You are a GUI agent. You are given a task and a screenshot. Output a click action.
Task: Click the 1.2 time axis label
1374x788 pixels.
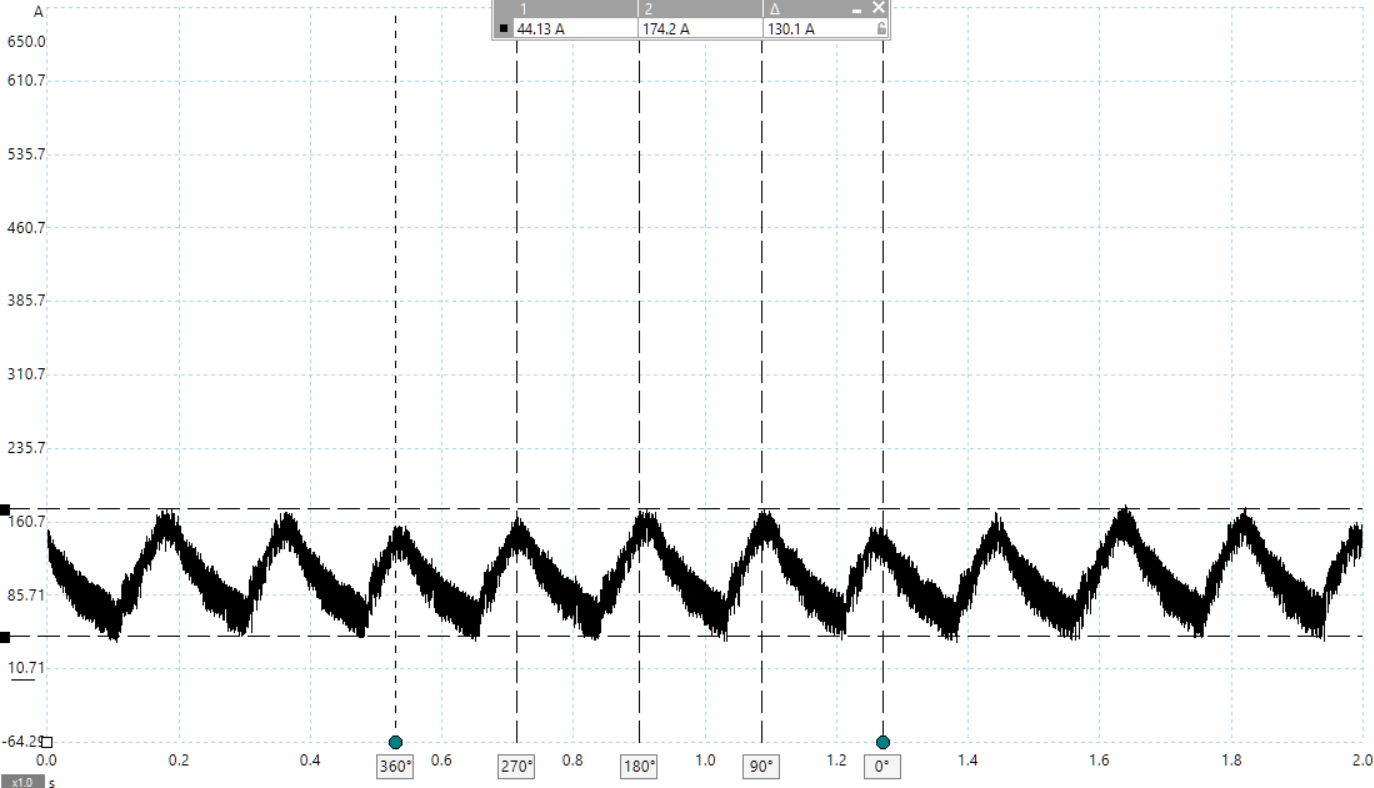(837, 760)
